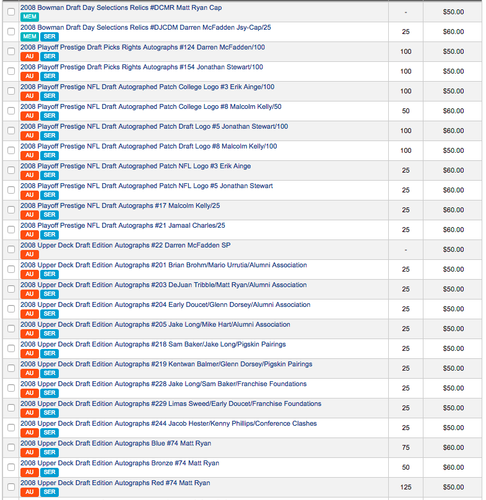
Task: Click AU badge under Jamaal Charles/25 row
Action: coord(29,235)
